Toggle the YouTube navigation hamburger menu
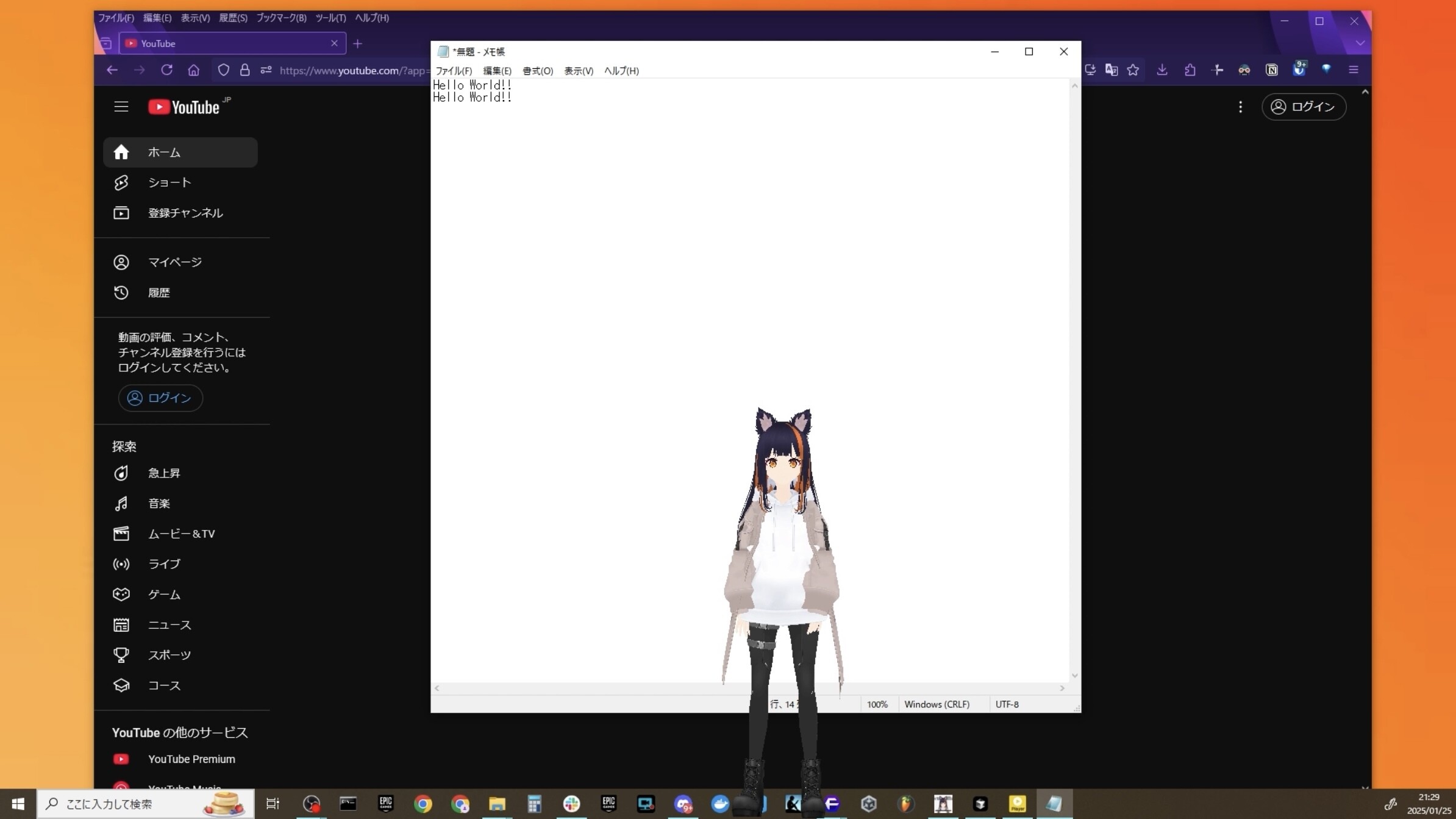The image size is (1456, 819). point(121,106)
